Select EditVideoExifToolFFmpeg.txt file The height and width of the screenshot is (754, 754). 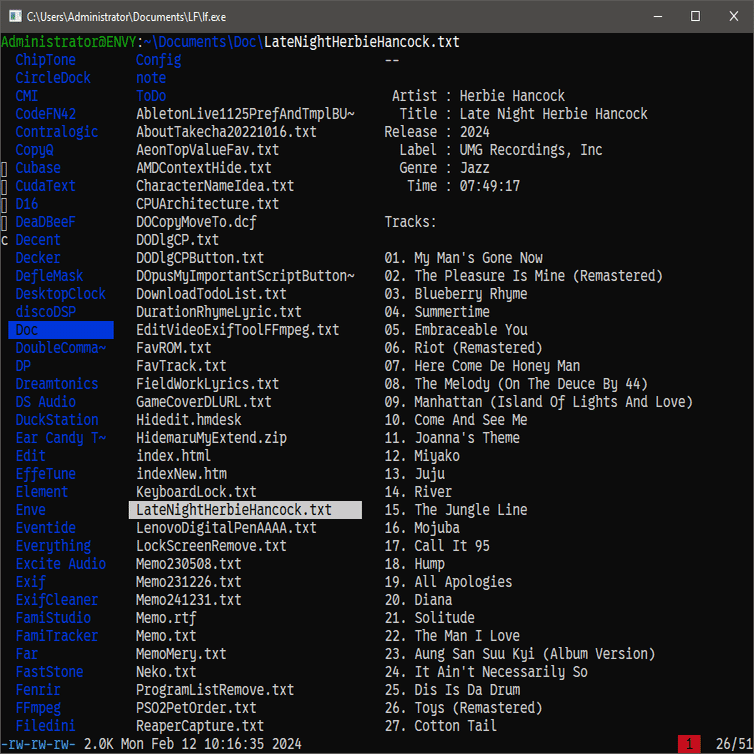coord(238,330)
